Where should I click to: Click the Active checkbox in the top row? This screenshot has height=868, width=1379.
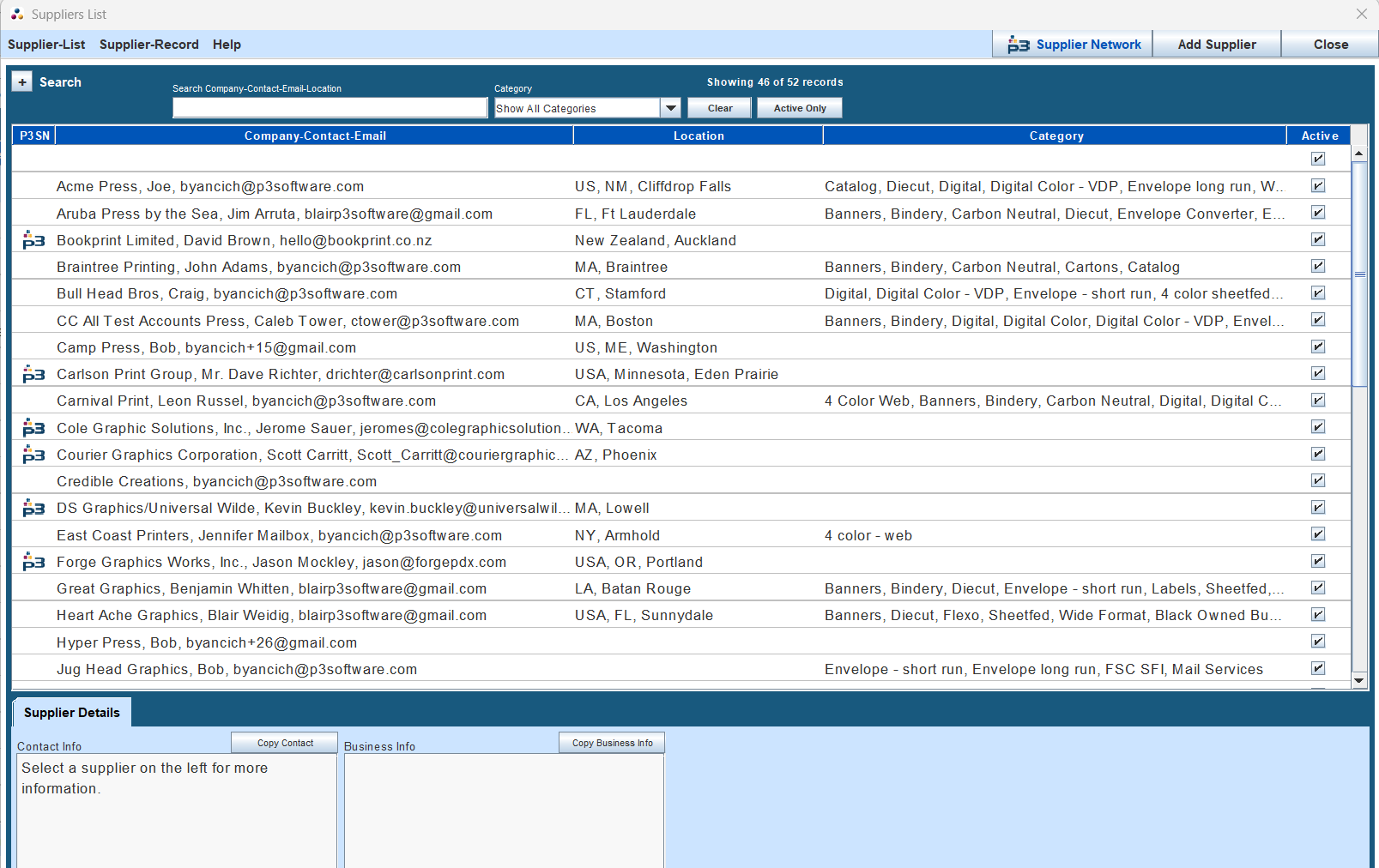click(1318, 158)
